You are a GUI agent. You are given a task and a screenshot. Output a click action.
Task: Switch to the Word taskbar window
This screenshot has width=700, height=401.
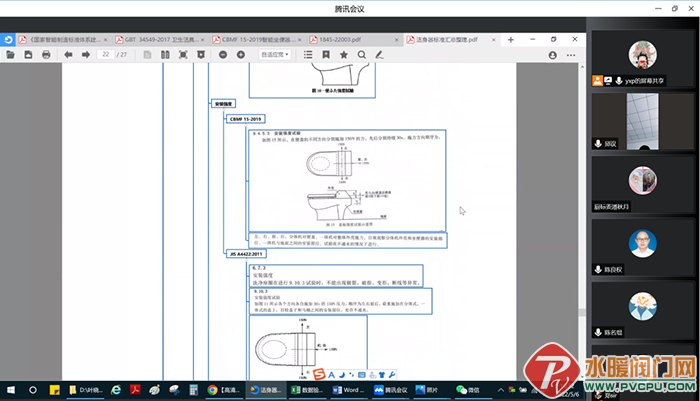[x=348, y=390]
